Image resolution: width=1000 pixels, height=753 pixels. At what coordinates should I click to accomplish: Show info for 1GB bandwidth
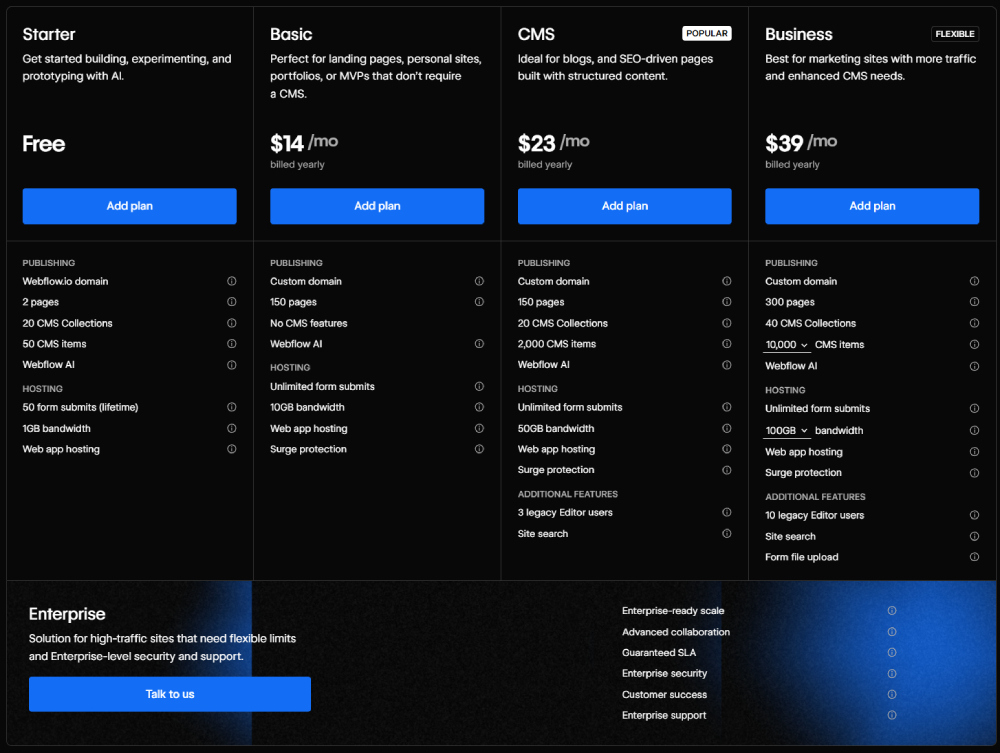[232, 428]
